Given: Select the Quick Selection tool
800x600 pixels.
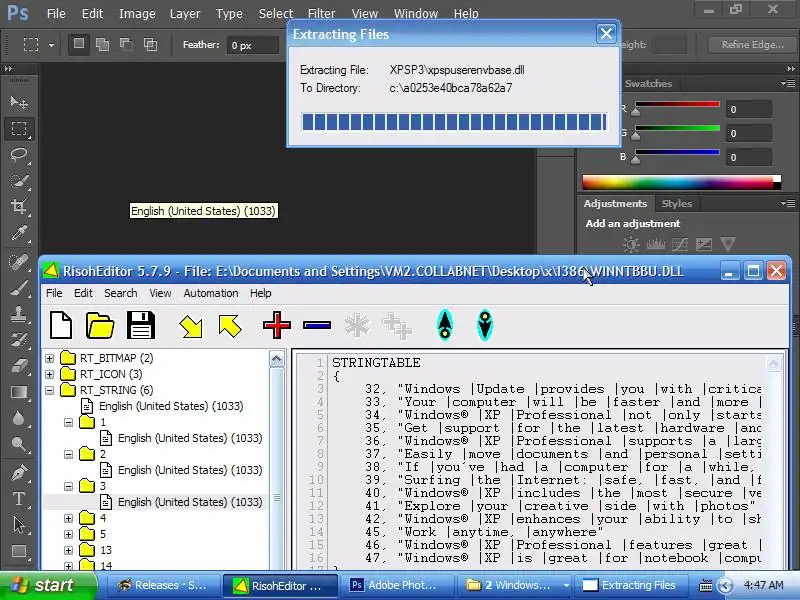Looking at the screenshot, I should point(19,181).
